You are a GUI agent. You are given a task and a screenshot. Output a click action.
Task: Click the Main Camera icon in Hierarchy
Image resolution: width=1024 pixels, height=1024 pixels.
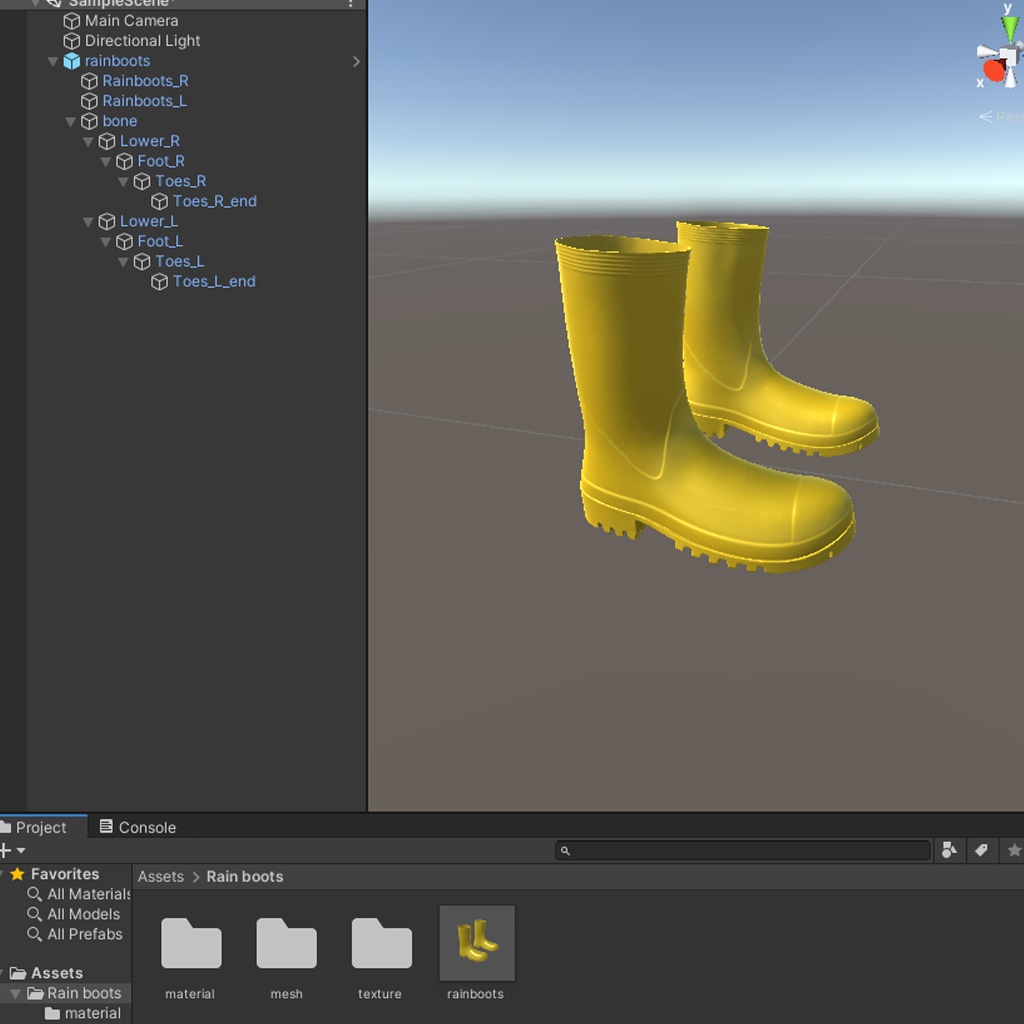click(x=71, y=20)
